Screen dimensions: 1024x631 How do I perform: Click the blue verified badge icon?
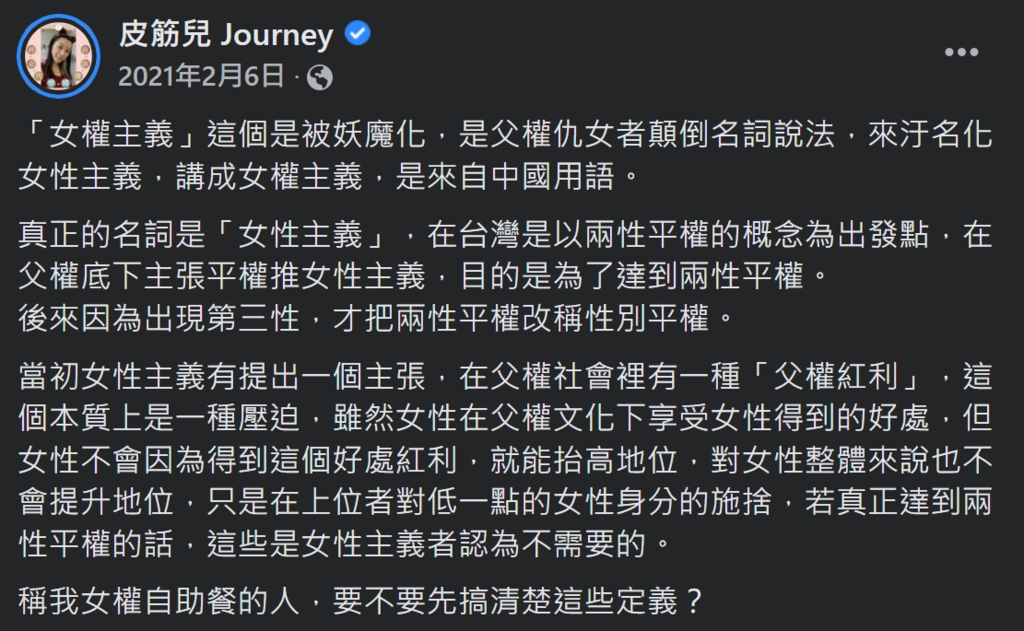(358, 33)
